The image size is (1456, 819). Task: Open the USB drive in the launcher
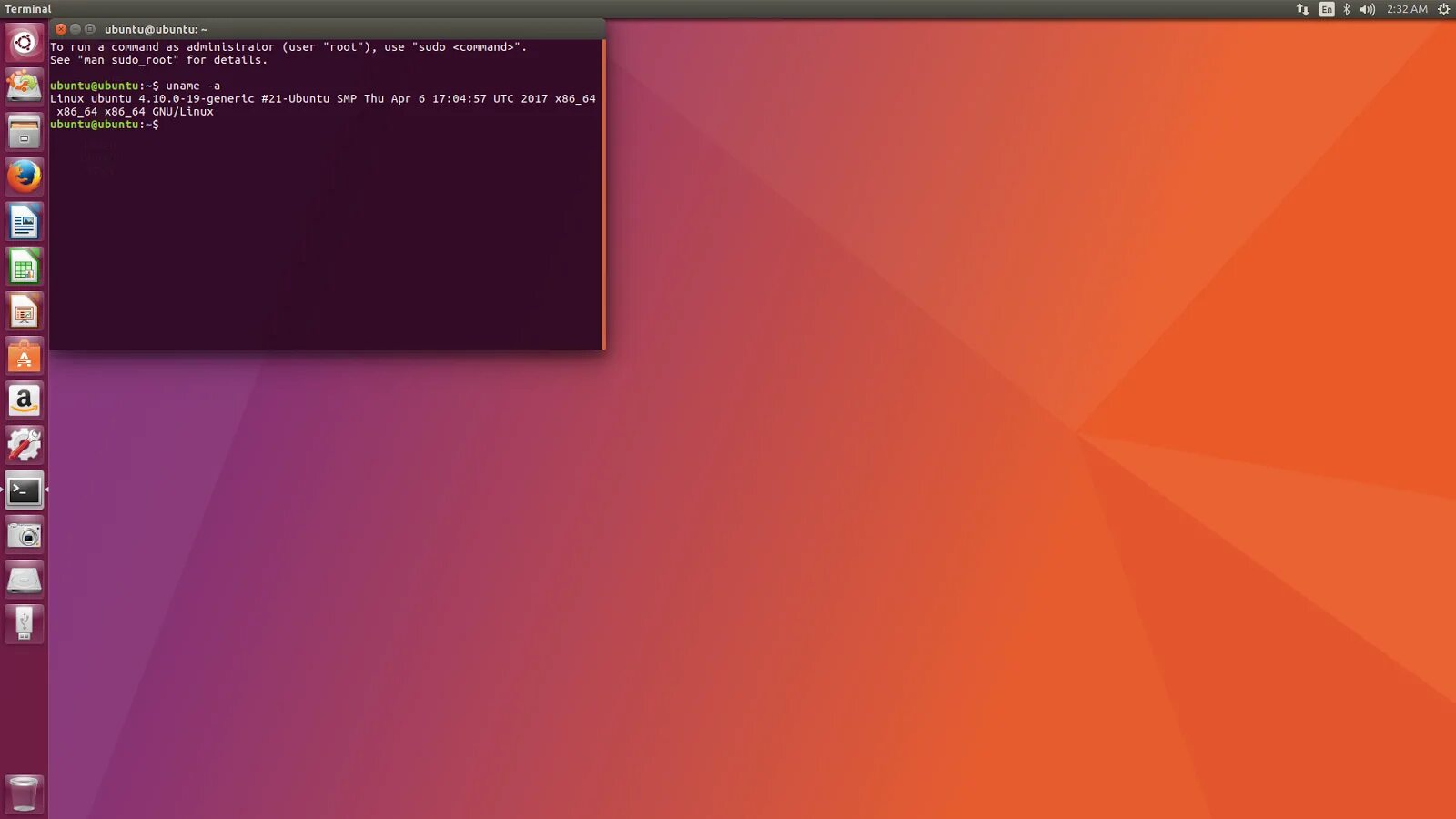(25, 623)
